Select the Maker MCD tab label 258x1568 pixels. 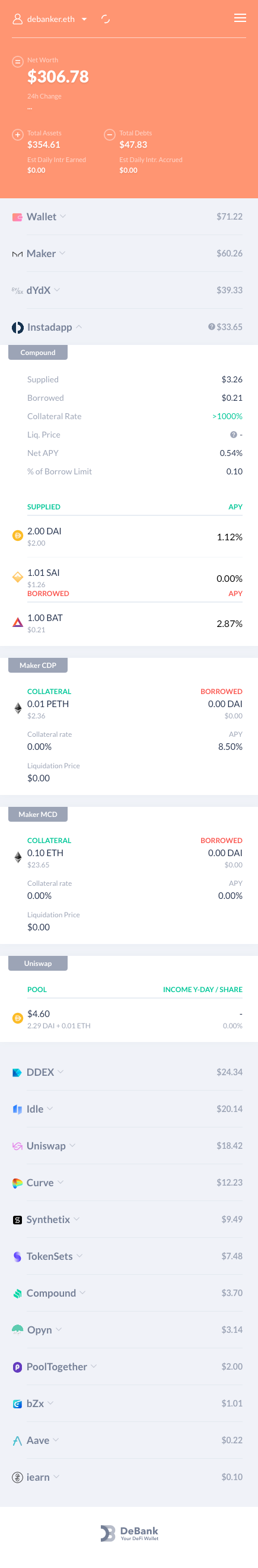tap(38, 815)
